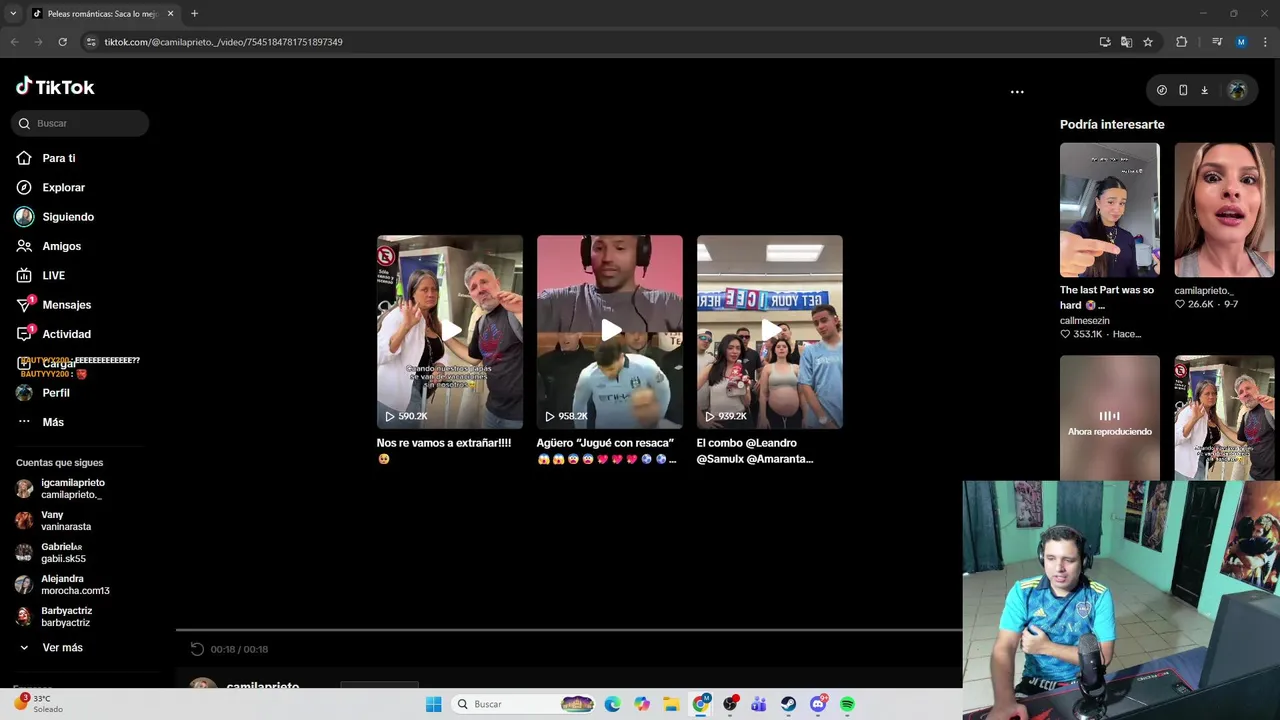The height and width of the screenshot is (720, 1280).
Task: Click the Chrome install app icon
Action: [x=1105, y=42]
